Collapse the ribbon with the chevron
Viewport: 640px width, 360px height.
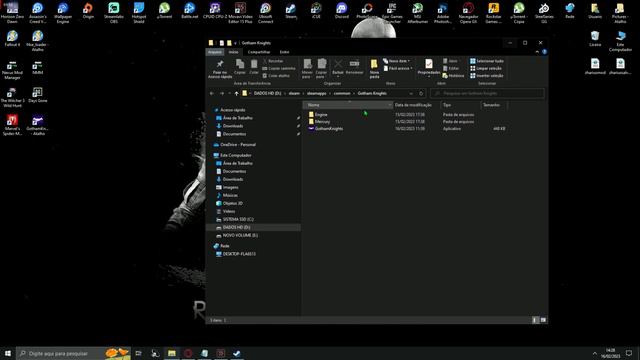[537, 52]
